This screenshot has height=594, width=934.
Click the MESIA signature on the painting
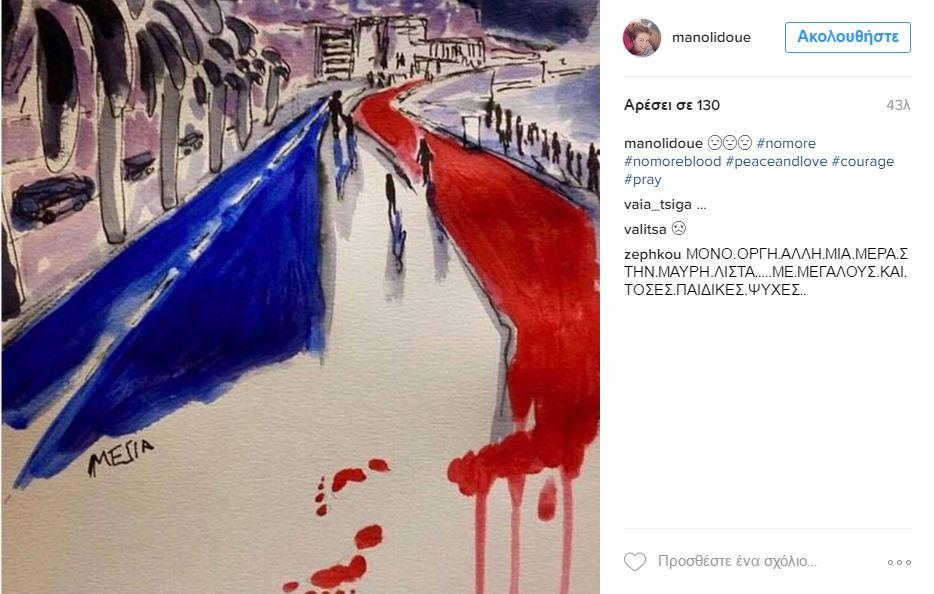click(120, 458)
